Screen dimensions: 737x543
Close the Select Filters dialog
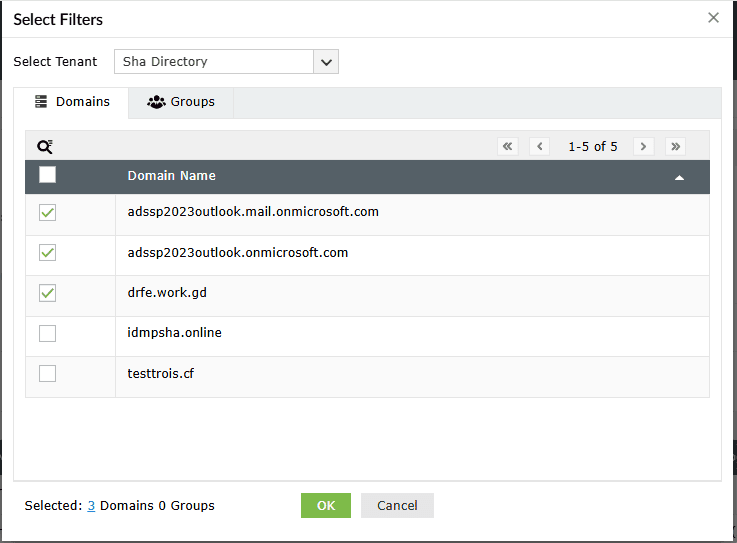[x=713, y=18]
